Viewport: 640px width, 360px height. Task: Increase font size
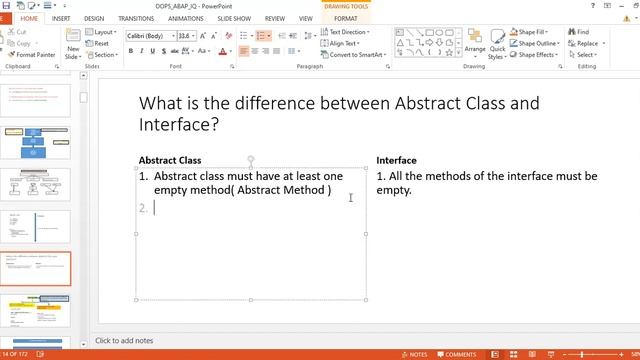point(203,36)
